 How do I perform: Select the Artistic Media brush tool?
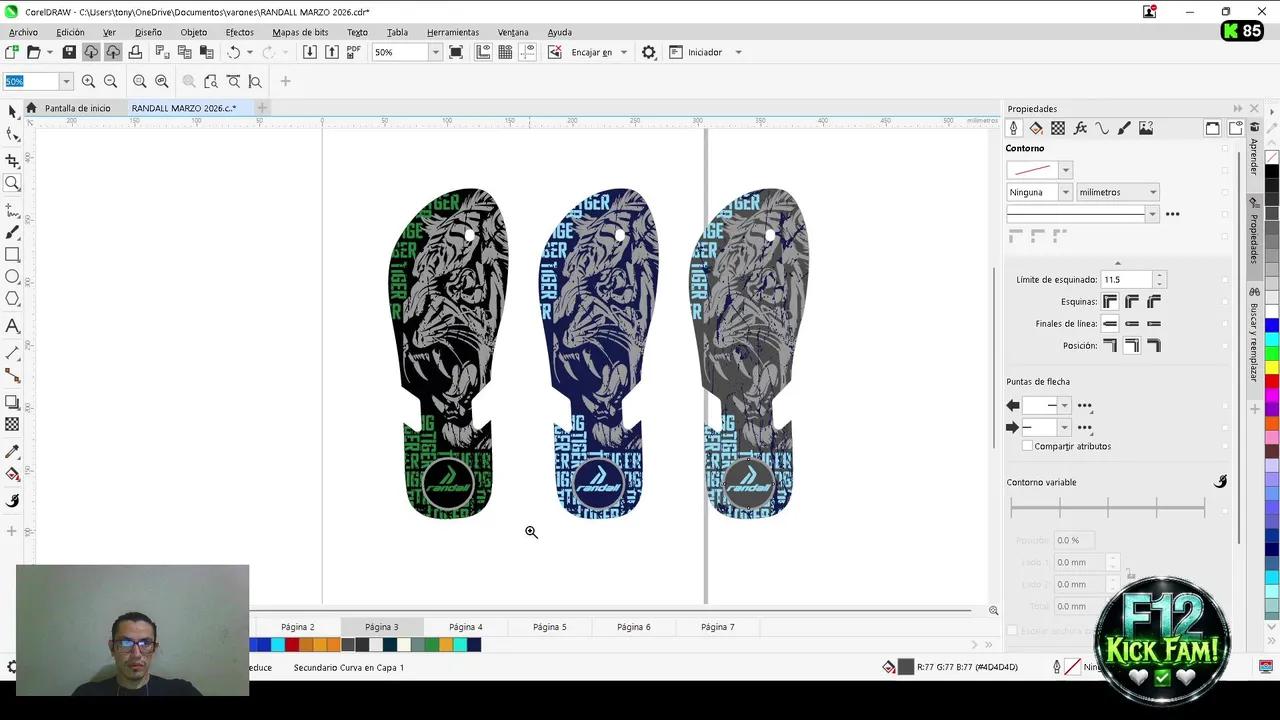tap(12, 232)
